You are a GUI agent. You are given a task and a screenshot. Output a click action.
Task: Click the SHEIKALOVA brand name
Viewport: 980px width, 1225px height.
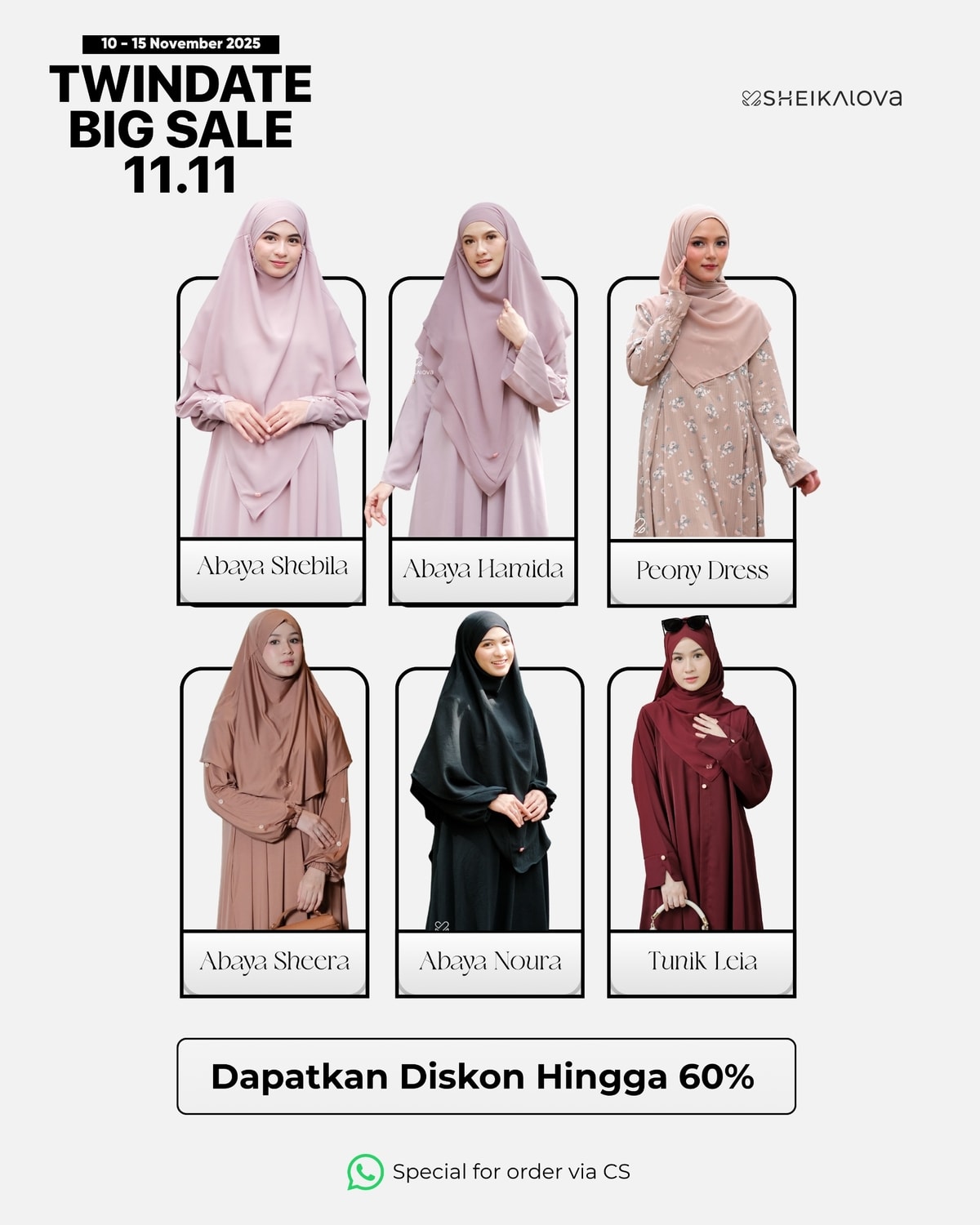[833, 98]
